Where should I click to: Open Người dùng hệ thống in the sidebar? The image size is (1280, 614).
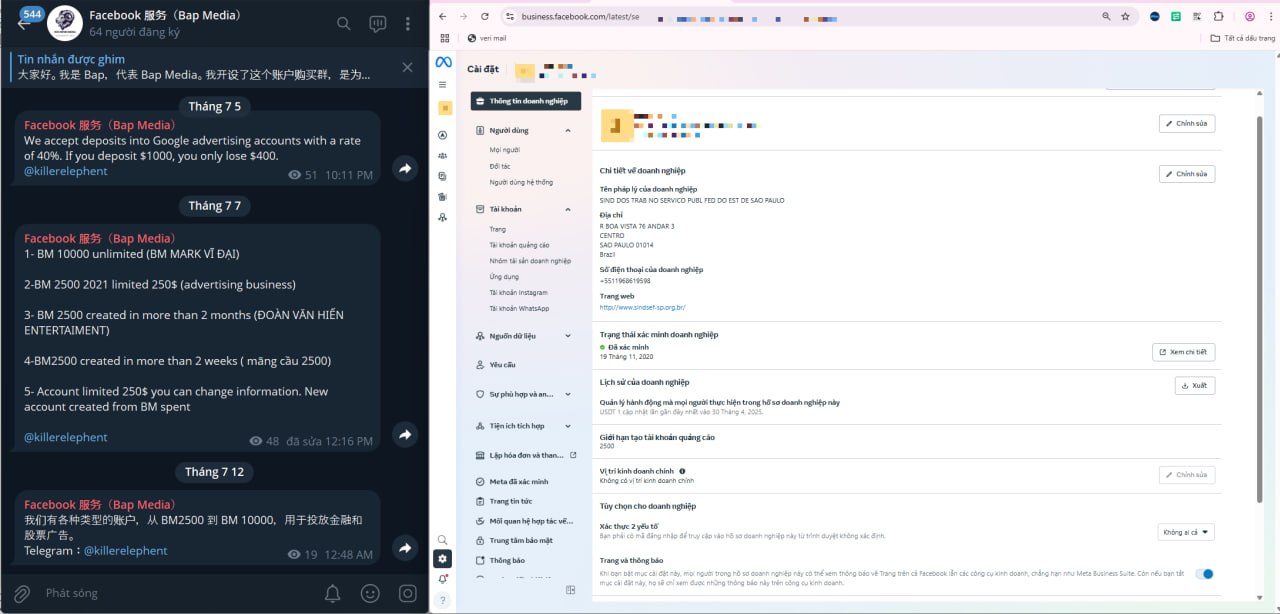click(521, 182)
